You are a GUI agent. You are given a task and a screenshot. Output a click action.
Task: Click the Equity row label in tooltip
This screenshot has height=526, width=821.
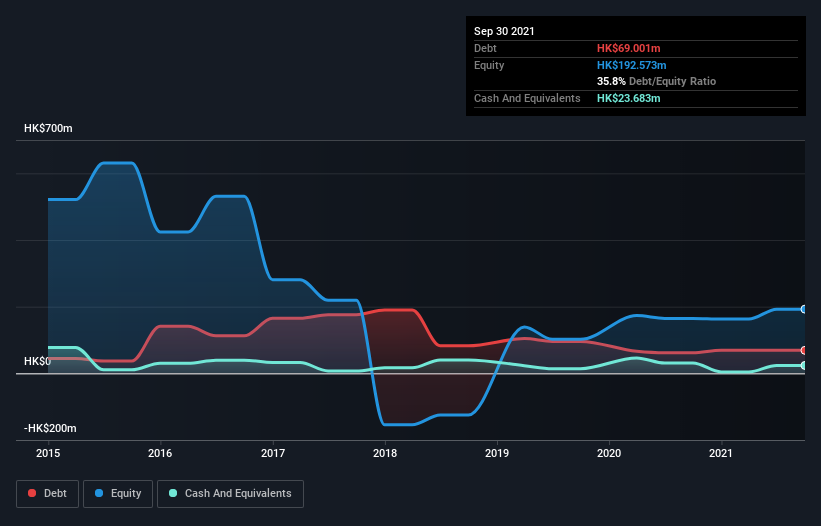(489, 65)
